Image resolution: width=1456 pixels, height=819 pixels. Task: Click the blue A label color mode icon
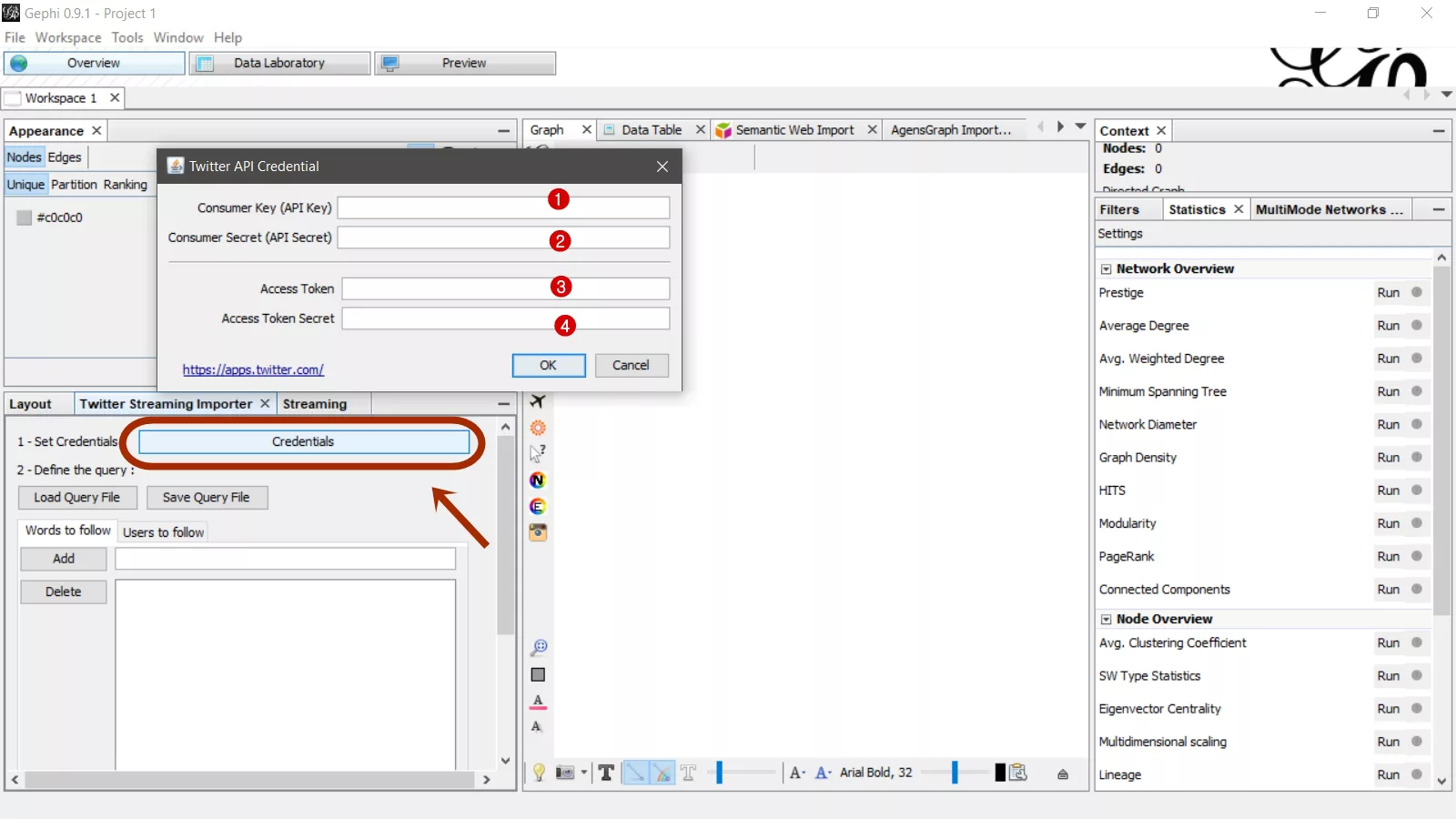coord(823,773)
